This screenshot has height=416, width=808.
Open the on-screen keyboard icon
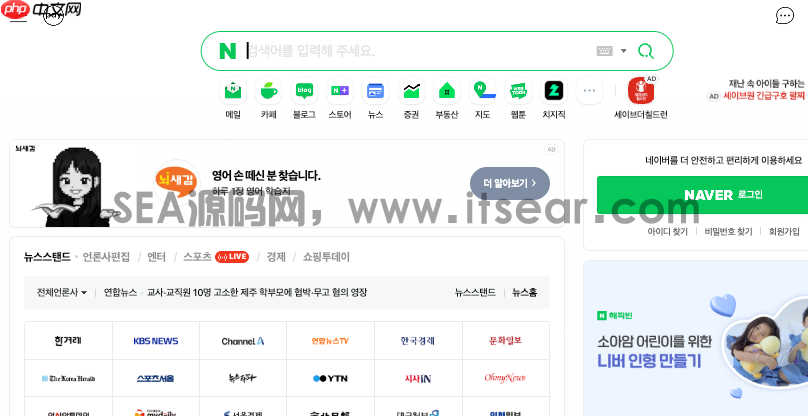click(x=604, y=51)
